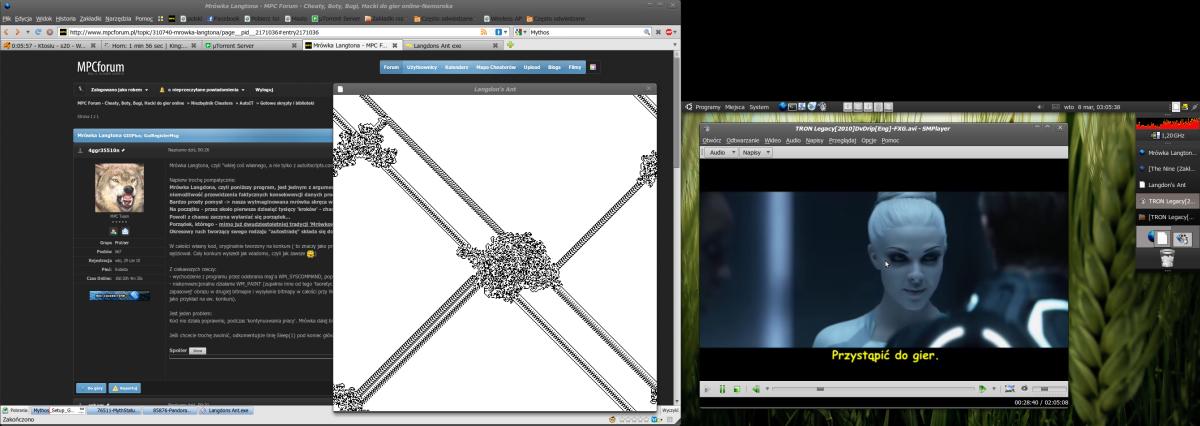
Task: Select the TRON Legacy folder entry in the side window list
Action: point(1166,217)
